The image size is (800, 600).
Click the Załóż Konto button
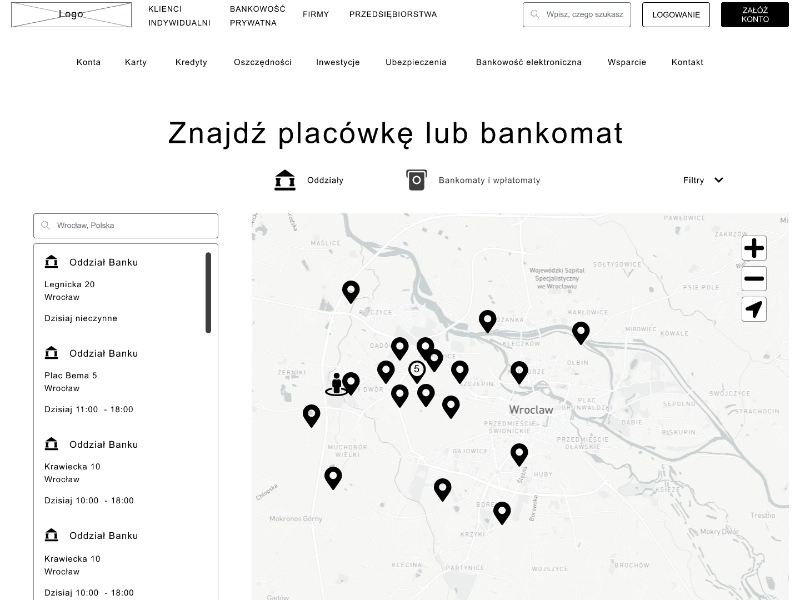pos(755,15)
